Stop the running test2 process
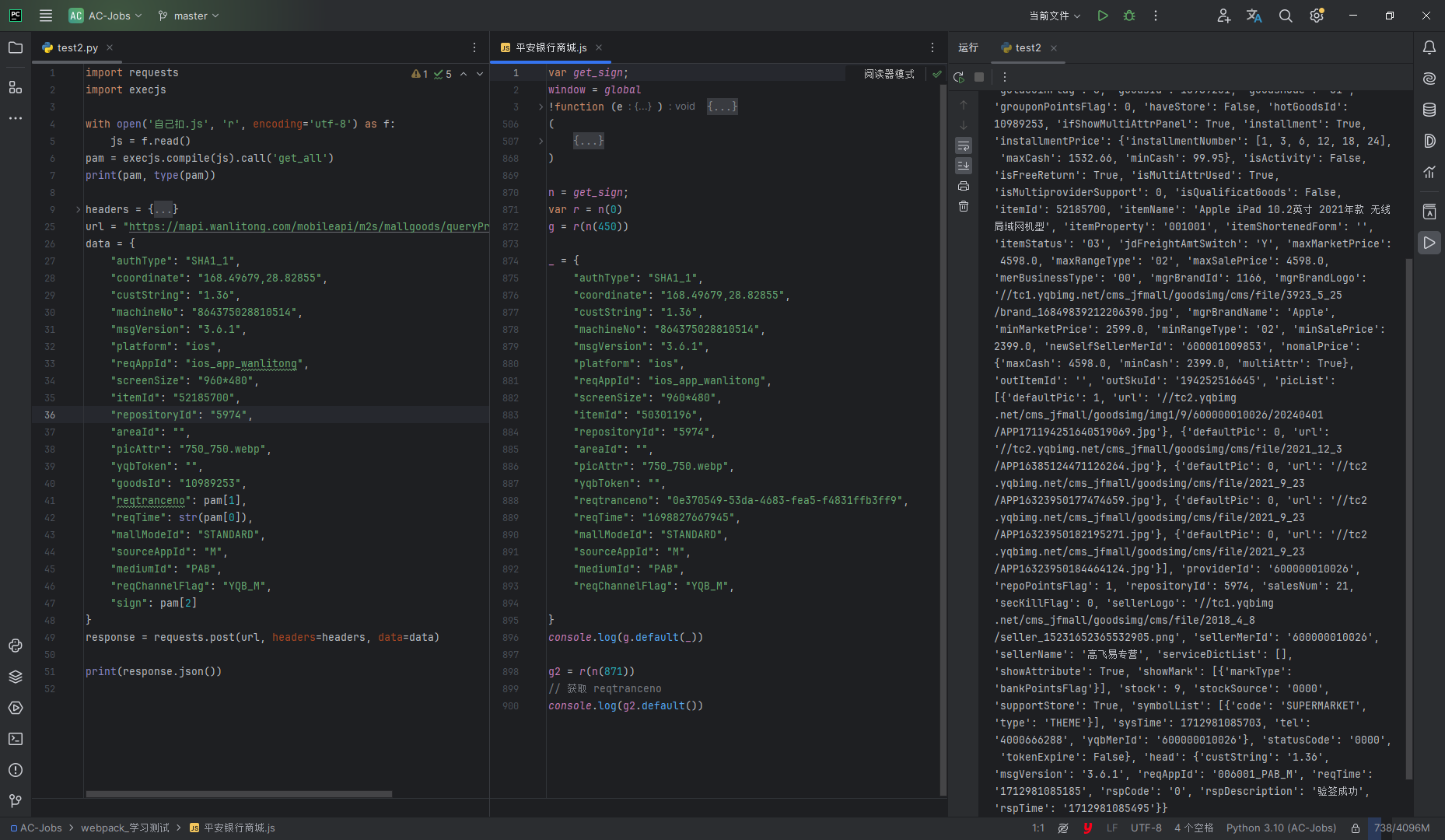 [979, 77]
